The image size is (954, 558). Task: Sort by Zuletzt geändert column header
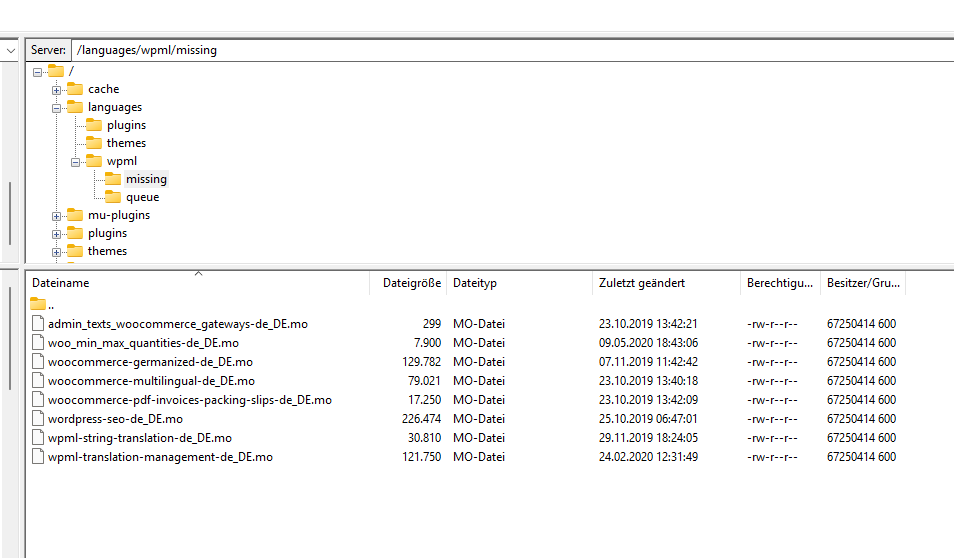click(x=666, y=283)
